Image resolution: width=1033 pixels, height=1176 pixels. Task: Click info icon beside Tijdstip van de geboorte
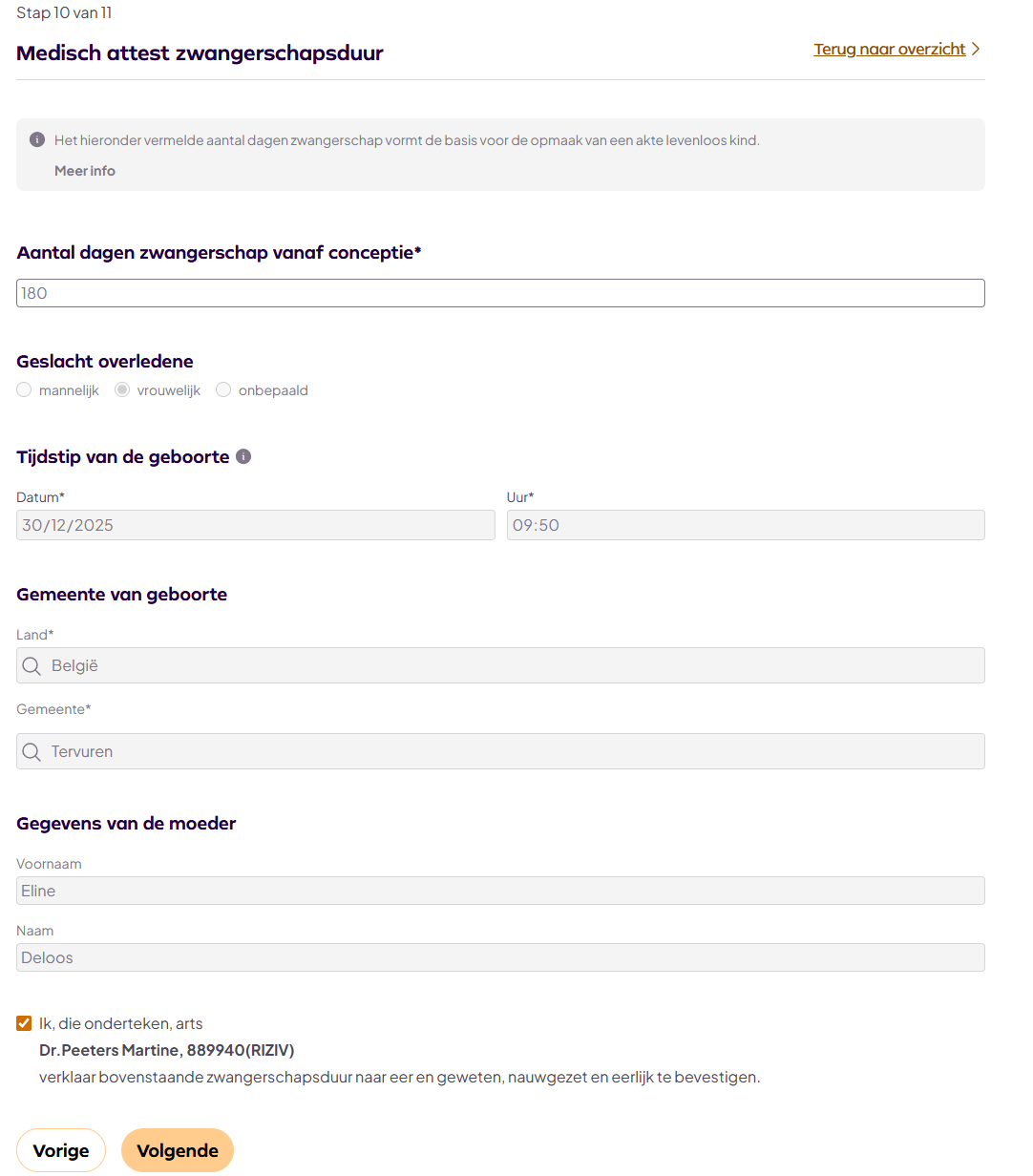[243, 456]
